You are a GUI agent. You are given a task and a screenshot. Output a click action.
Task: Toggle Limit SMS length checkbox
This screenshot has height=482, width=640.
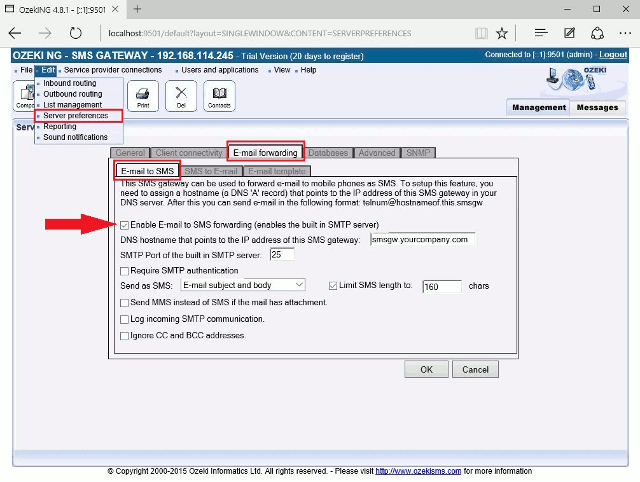[x=333, y=286]
